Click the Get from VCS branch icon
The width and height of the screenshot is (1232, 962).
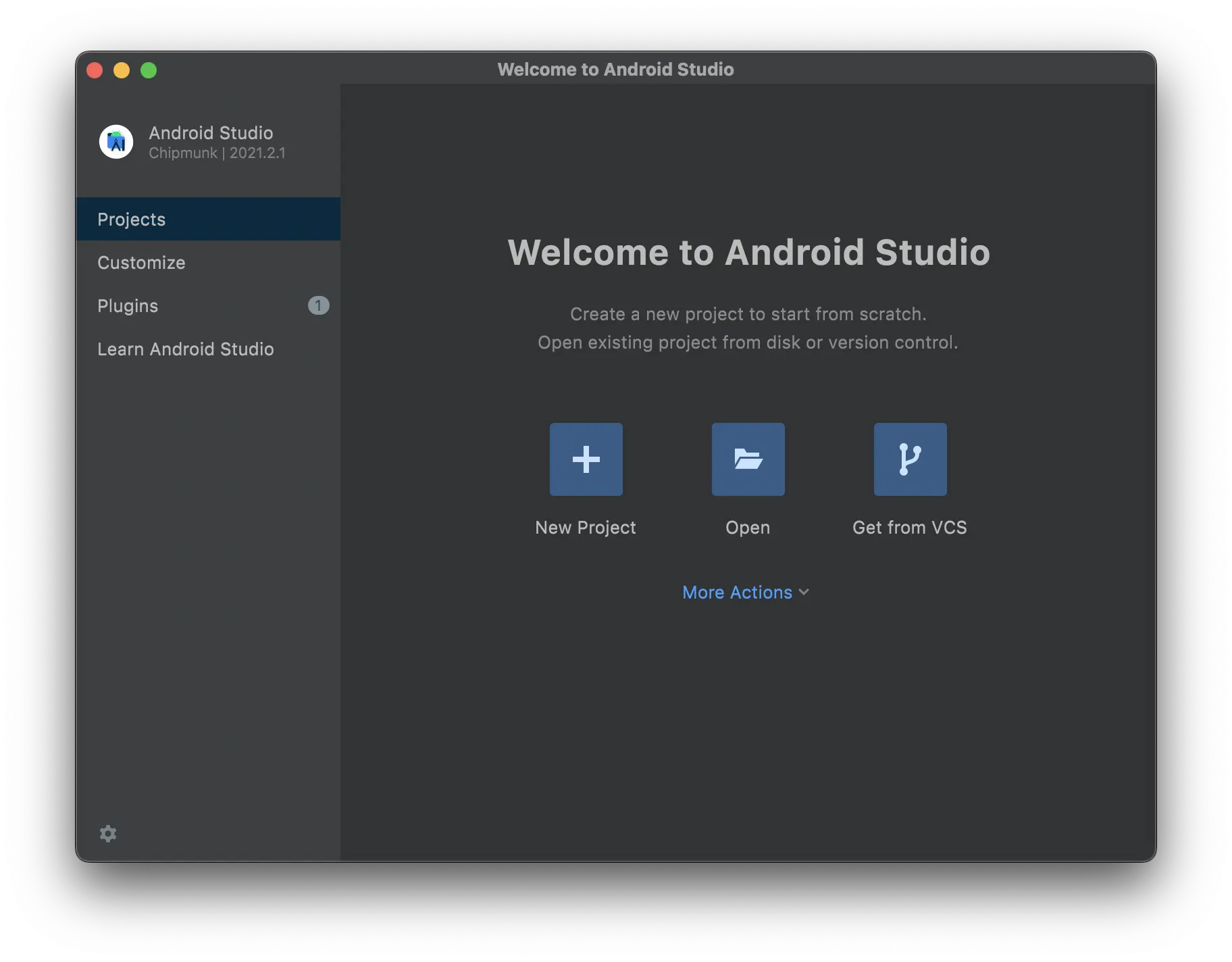(910, 459)
